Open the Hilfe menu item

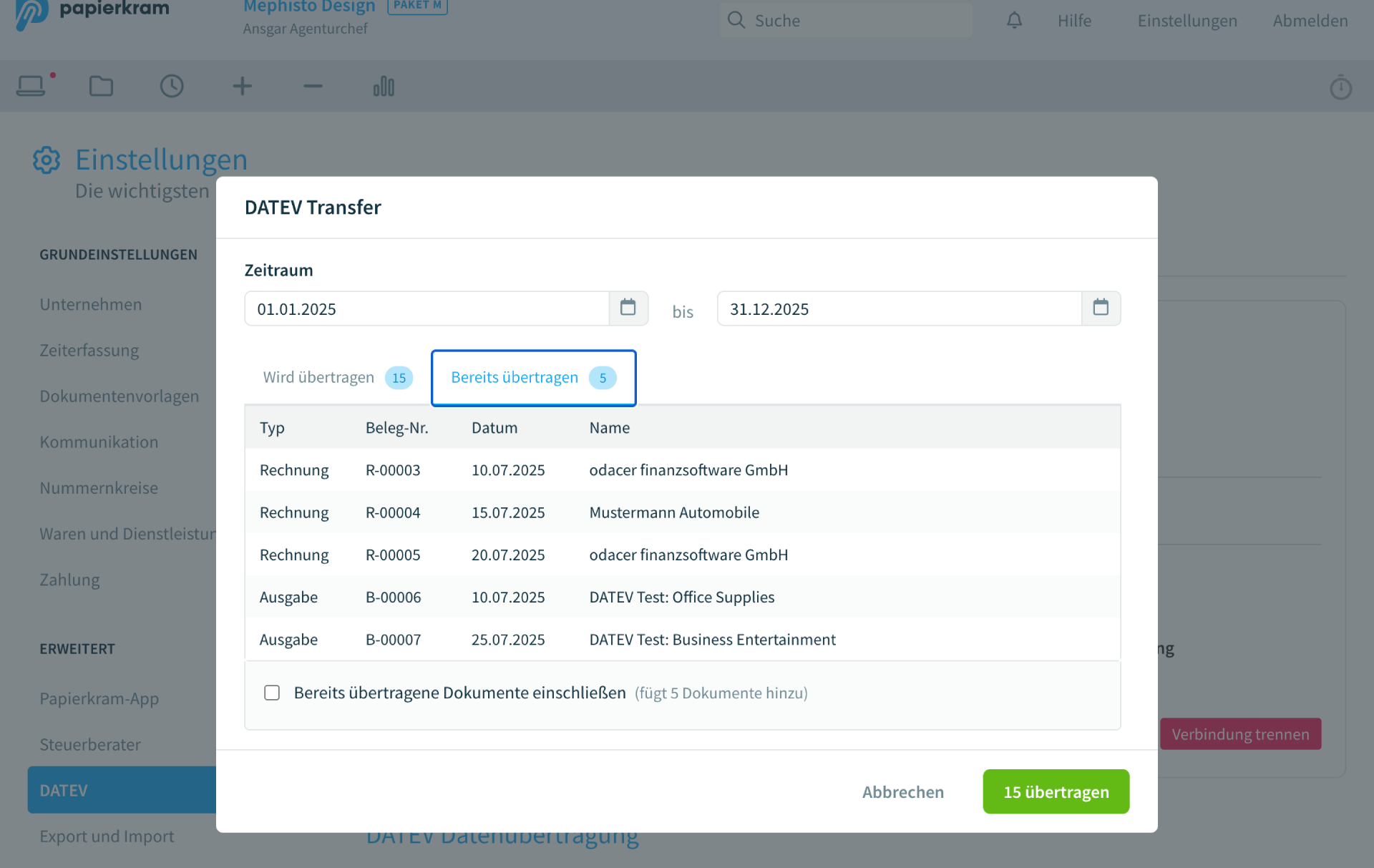pyautogui.click(x=1074, y=21)
